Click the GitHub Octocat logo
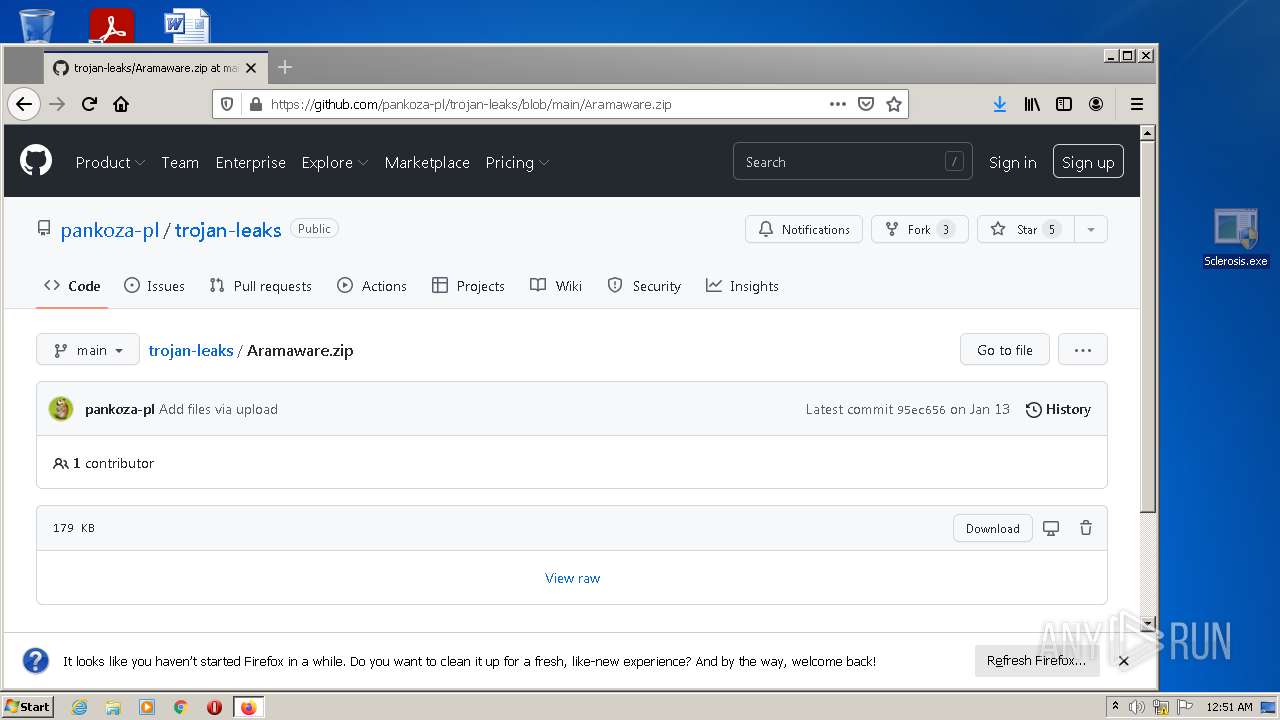Viewport: 1280px width, 720px height. coord(36,161)
